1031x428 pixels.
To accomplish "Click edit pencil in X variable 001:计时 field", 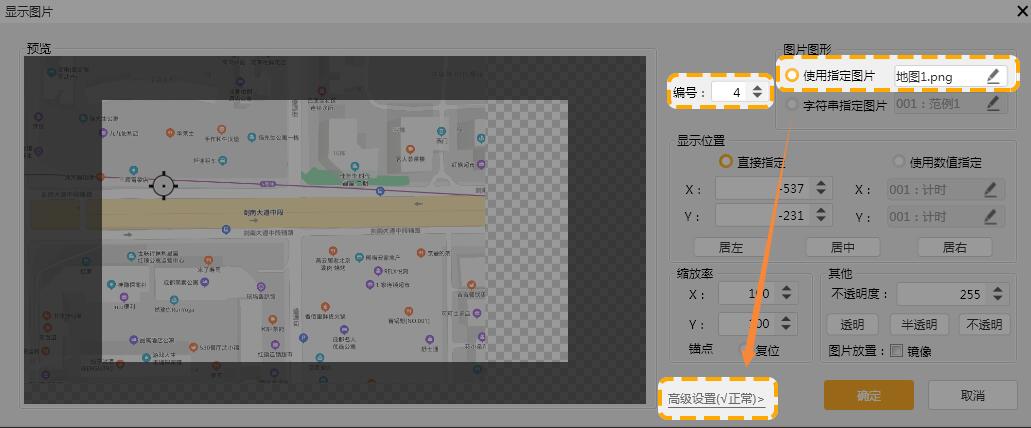I will pyautogui.click(x=992, y=189).
